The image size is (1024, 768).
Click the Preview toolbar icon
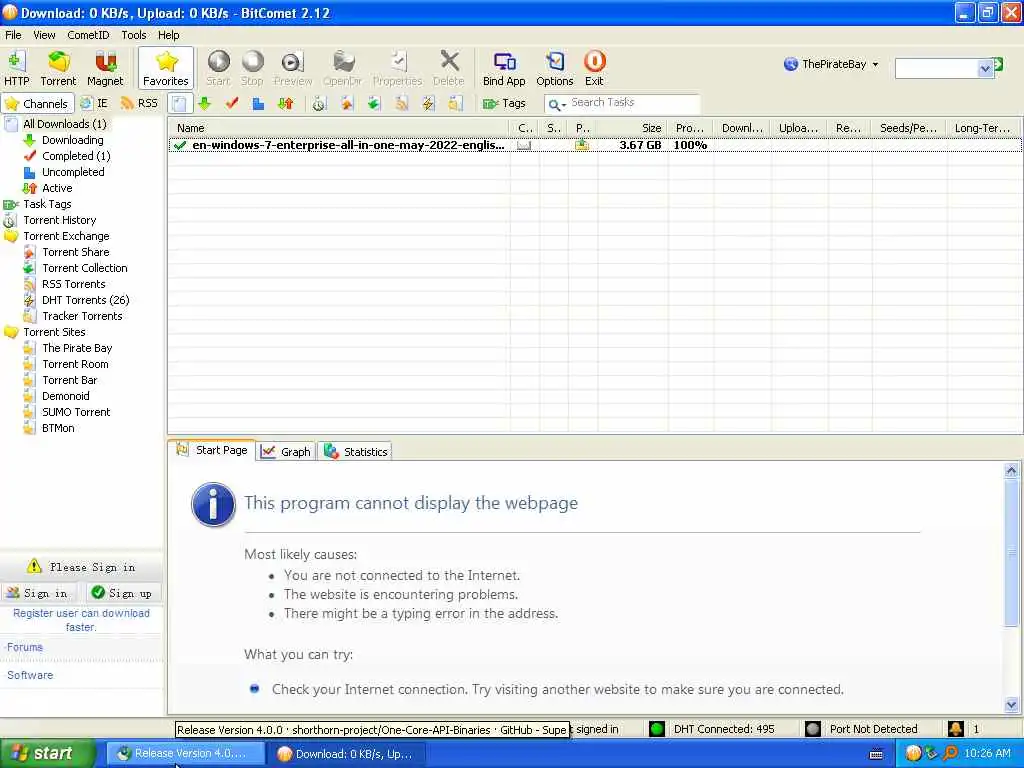coord(293,68)
